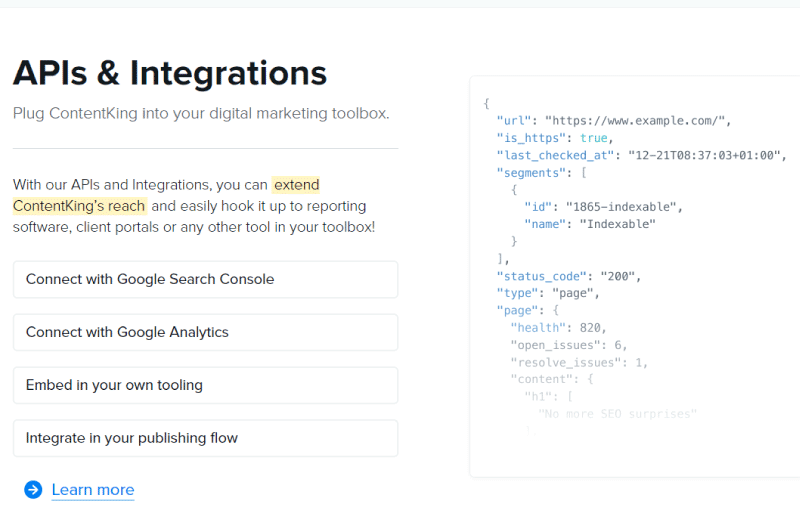This screenshot has width=800, height=530.
Task: Click the "url" key in the JSON sample
Action: point(514,121)
